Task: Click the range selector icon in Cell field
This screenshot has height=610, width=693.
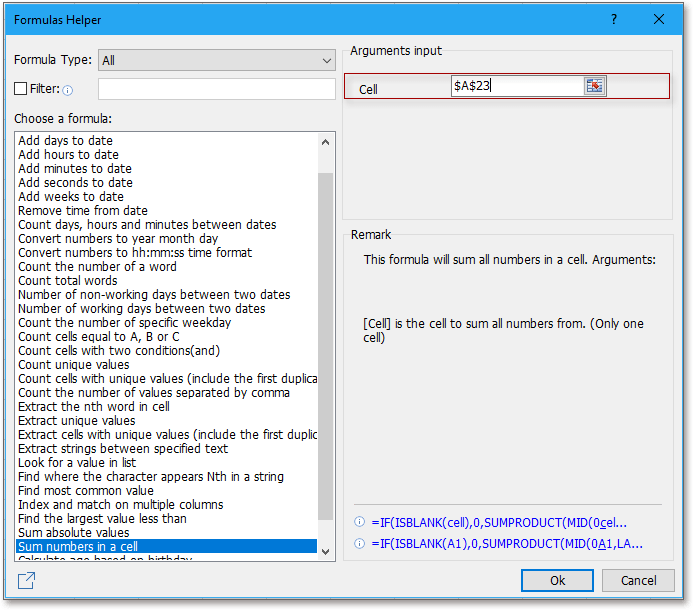Action: [595, 86]
